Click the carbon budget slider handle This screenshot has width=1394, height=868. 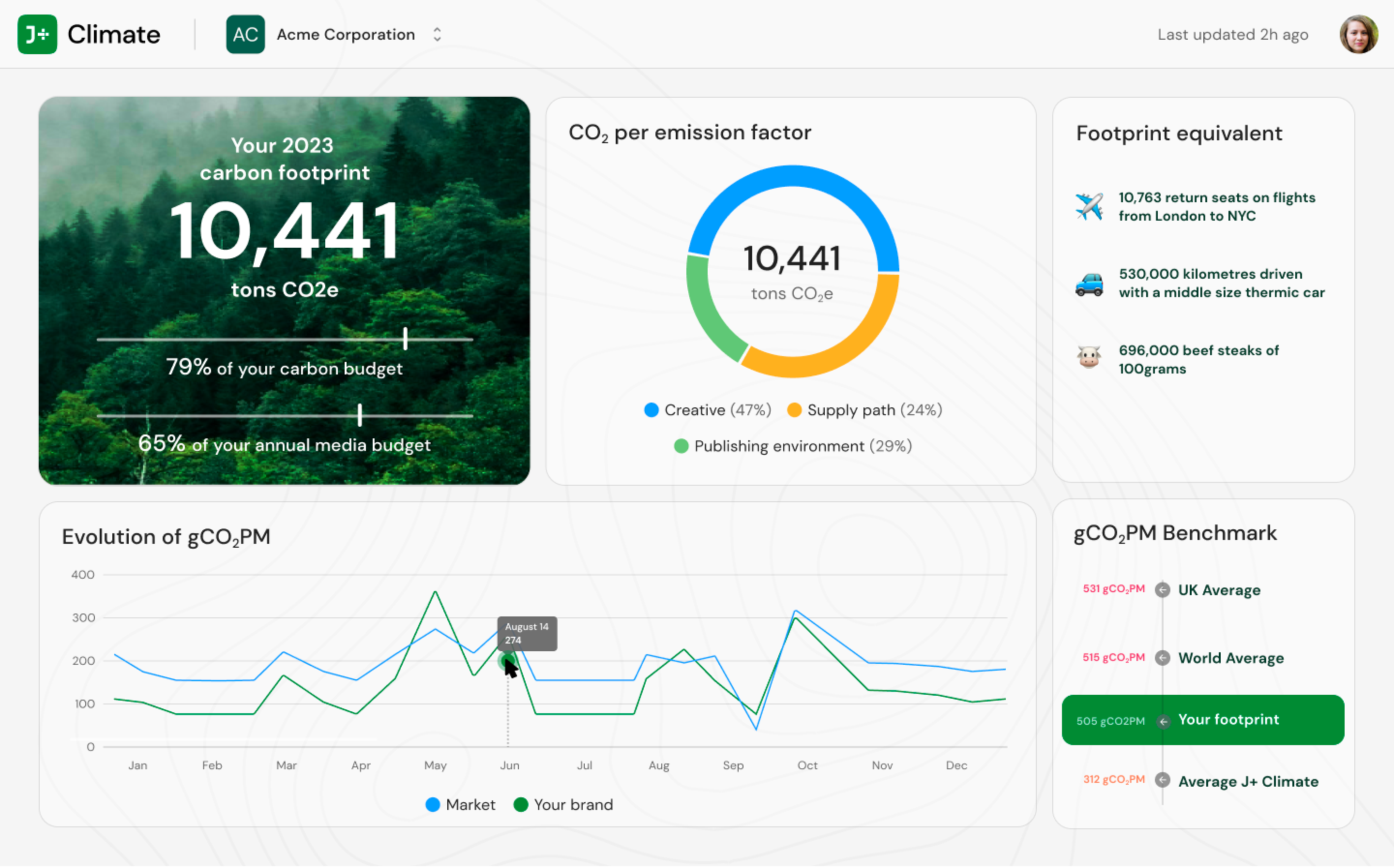click(405, 339)
